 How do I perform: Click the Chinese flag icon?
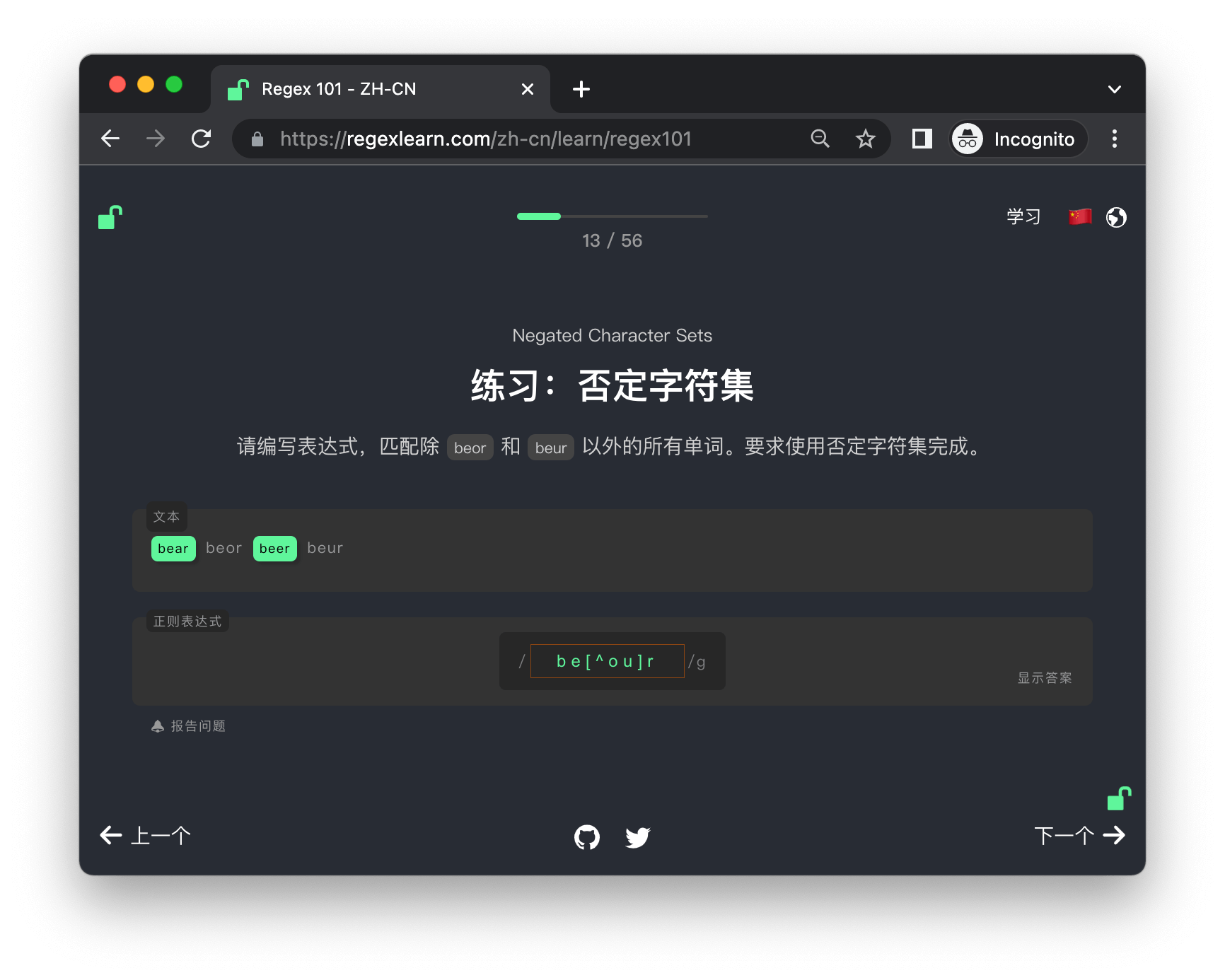click(x=1080, y=216)
